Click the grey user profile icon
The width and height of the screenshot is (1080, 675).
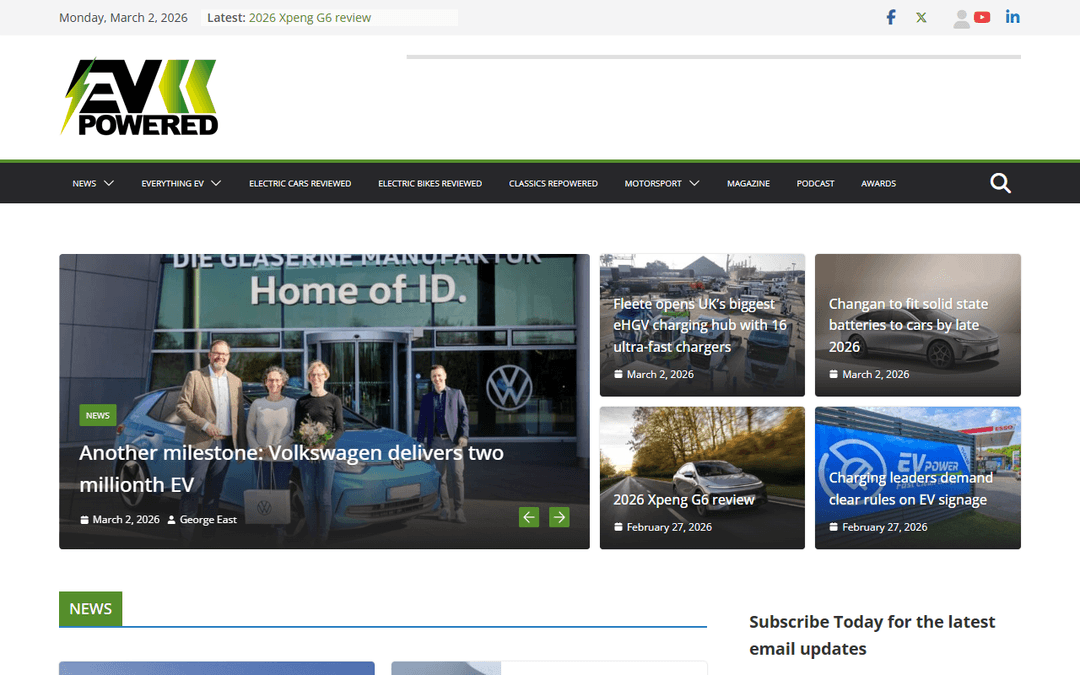[962, 19]
